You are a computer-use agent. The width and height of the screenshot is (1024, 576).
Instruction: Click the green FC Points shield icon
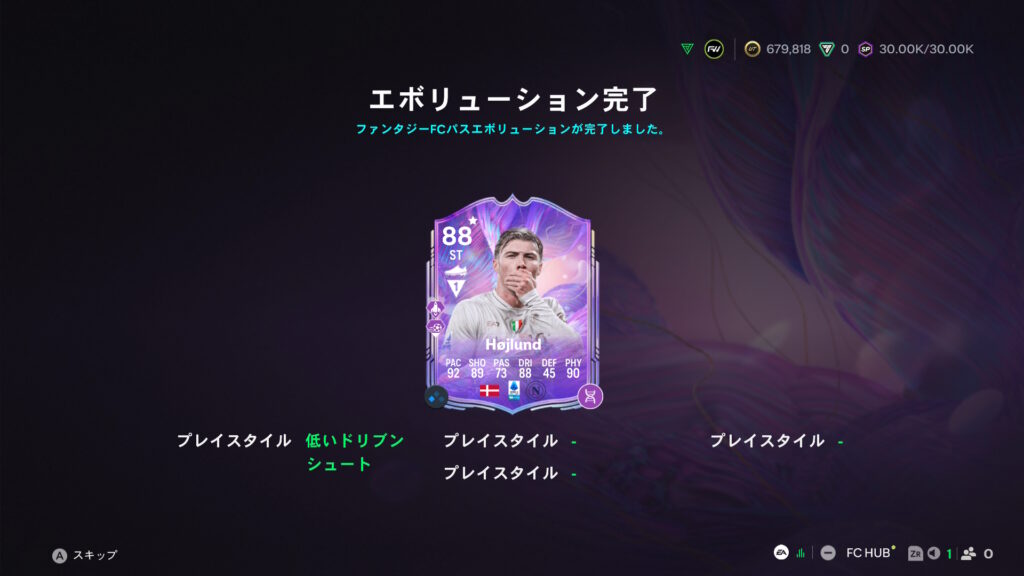(827, 49)
